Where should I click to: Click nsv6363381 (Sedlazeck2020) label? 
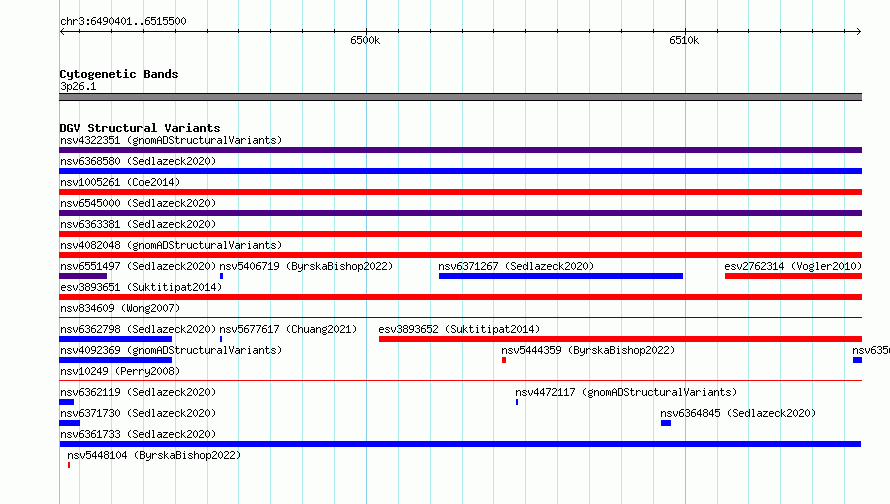[x=138, y=224]
